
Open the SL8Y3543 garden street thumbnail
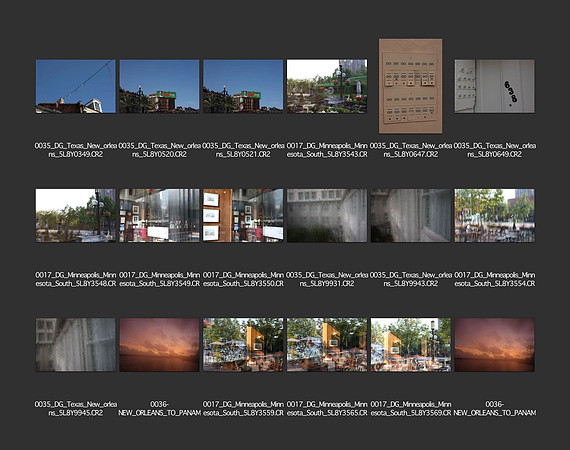click(x=327, y=87)
